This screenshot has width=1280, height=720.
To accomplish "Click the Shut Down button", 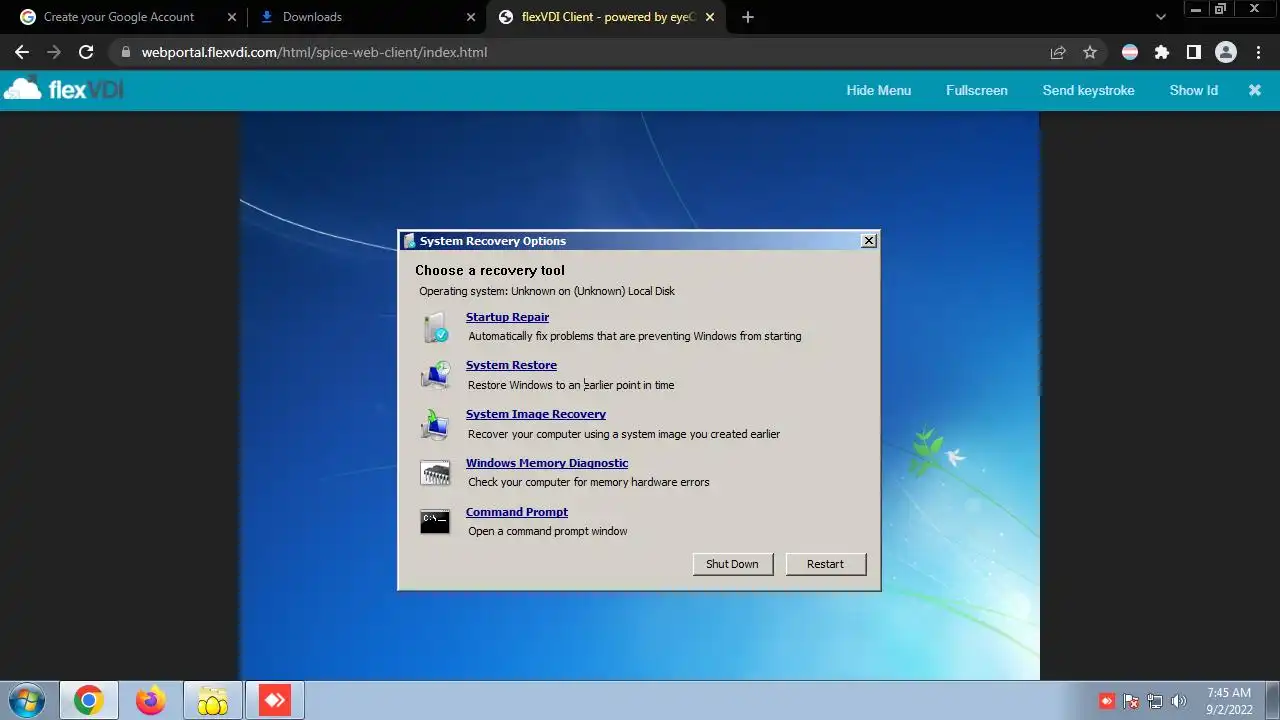I will [732, 564].
